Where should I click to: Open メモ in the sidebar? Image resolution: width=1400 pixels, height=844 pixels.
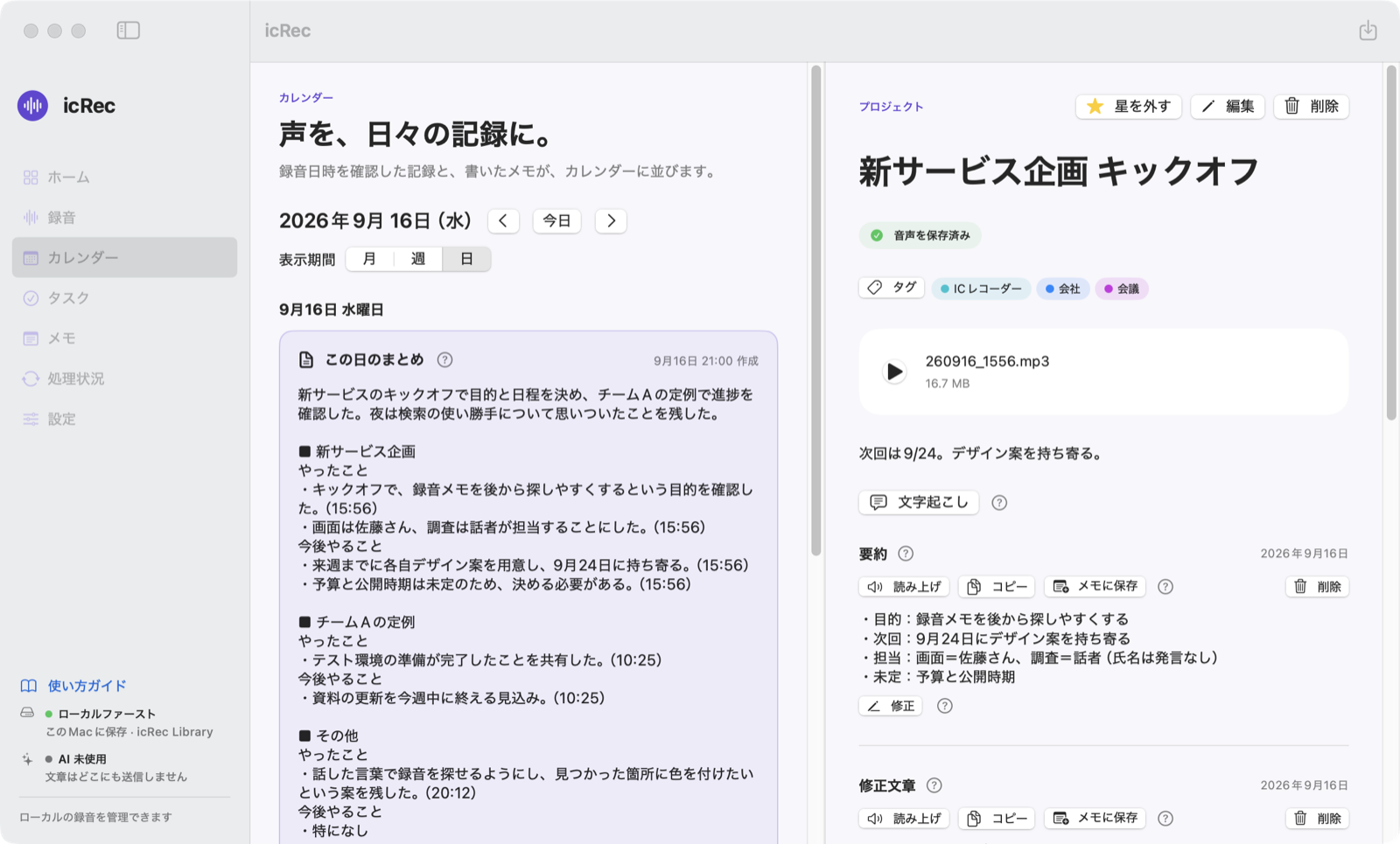click(x=124, y=338)
